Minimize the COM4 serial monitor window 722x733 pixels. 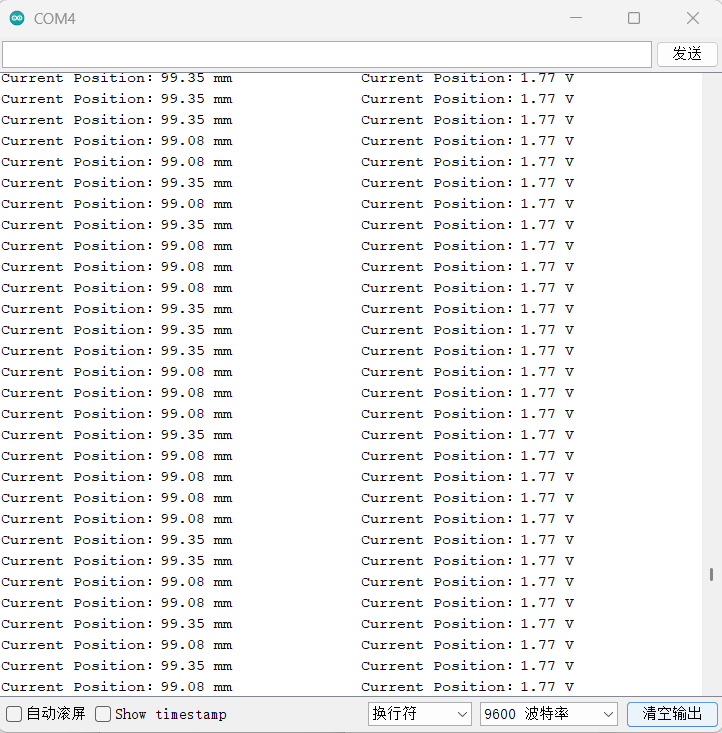pyautogui.click(x=575, y=18)
